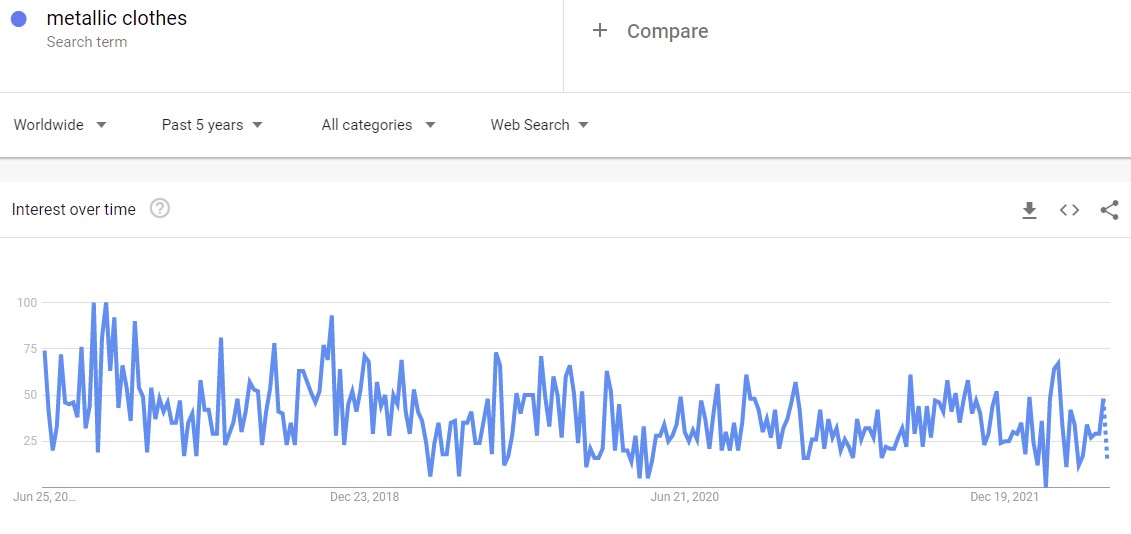This screenshot has width=1131, height=534.
Task: Click the blue term color dot
Action: pos(18,19)
